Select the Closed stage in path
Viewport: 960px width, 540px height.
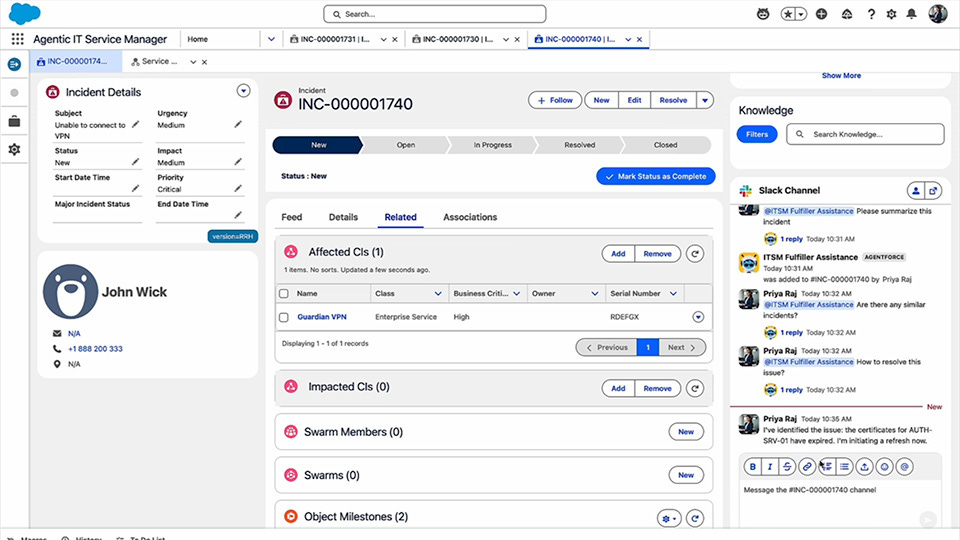[x=666, y=145]
